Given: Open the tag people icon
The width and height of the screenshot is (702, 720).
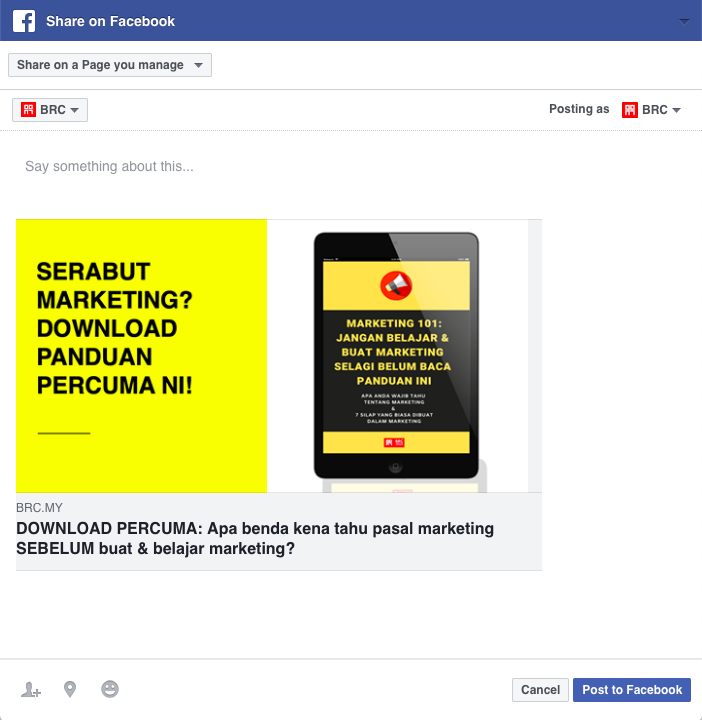Looking at the screenshot, I should click(x=31, y=690).
